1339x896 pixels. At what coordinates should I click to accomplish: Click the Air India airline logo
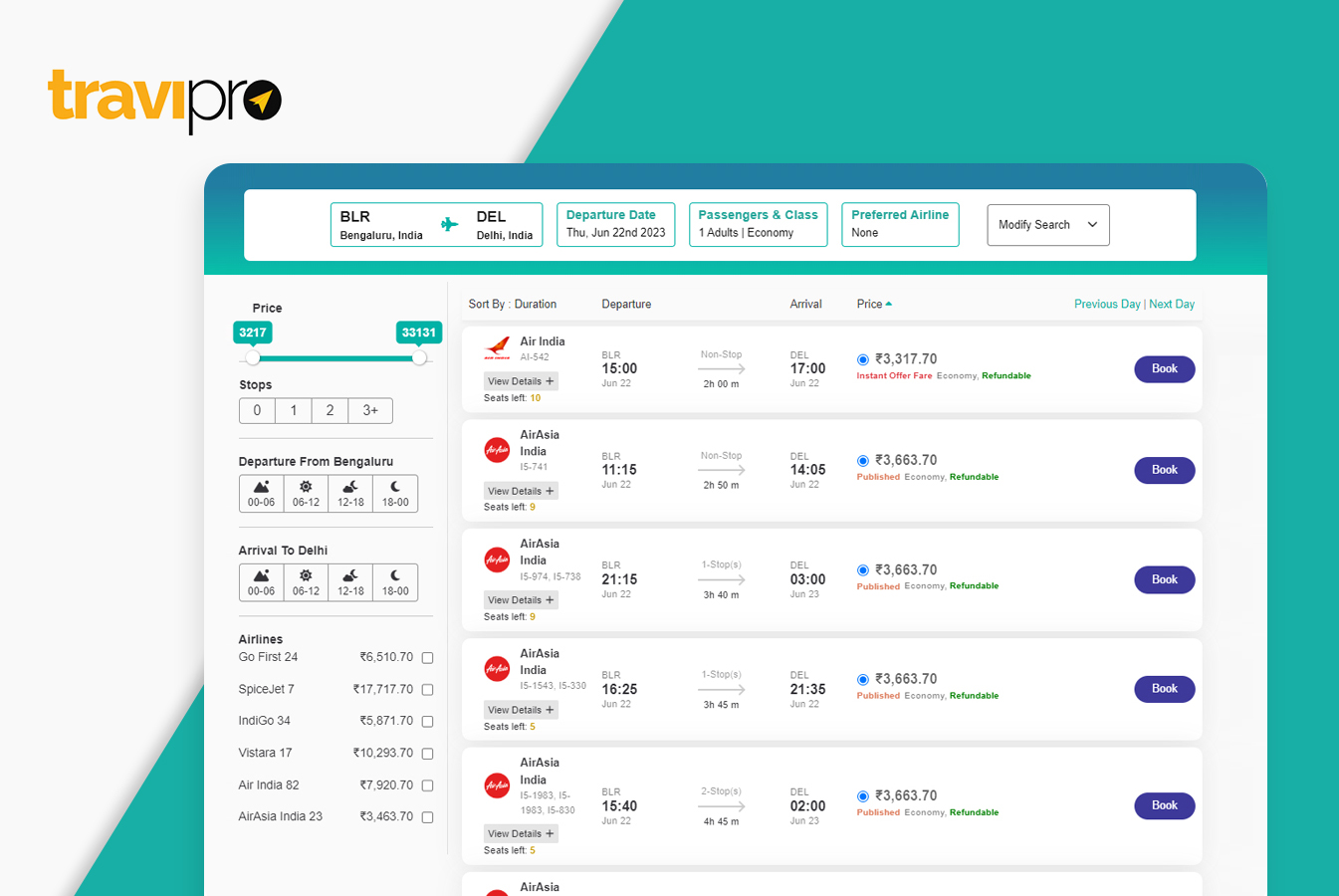(x=497, y=348)
